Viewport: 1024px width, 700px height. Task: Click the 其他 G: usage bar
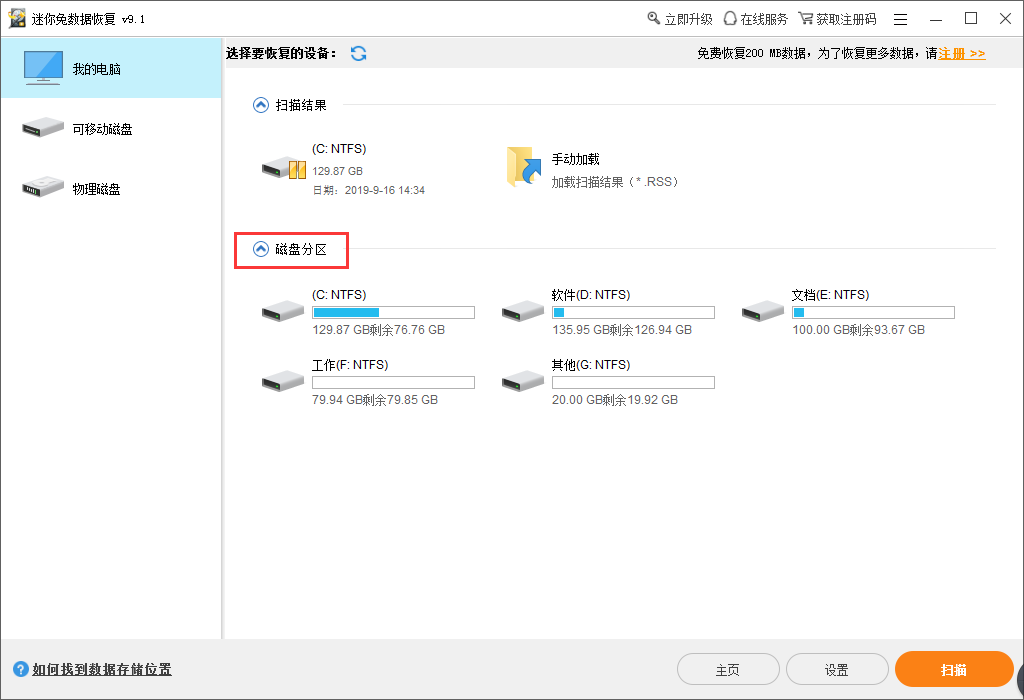point(633,382)
